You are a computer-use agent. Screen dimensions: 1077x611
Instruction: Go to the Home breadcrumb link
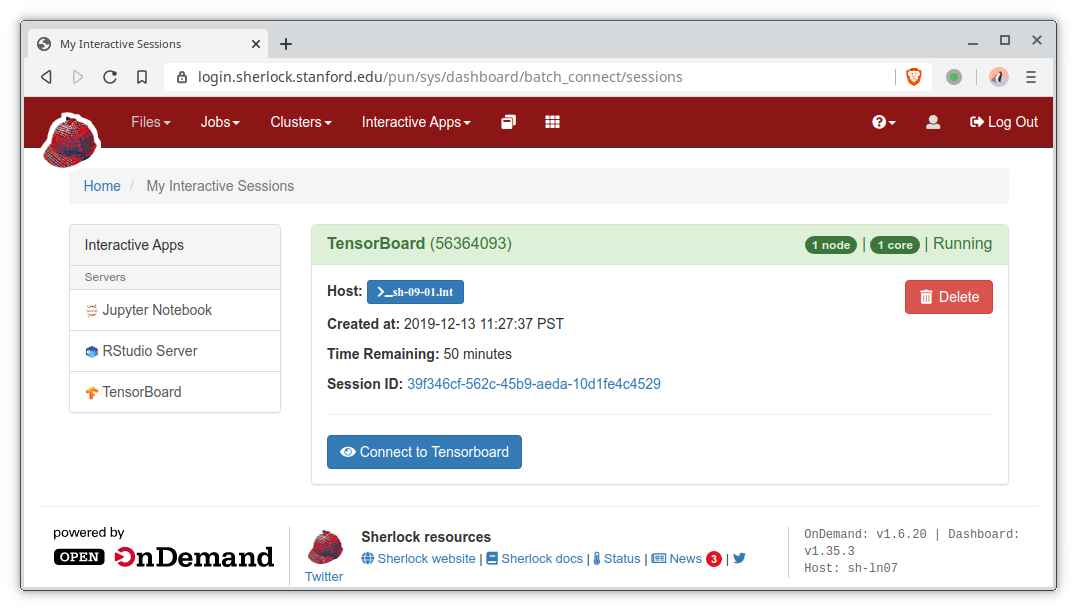102,186
